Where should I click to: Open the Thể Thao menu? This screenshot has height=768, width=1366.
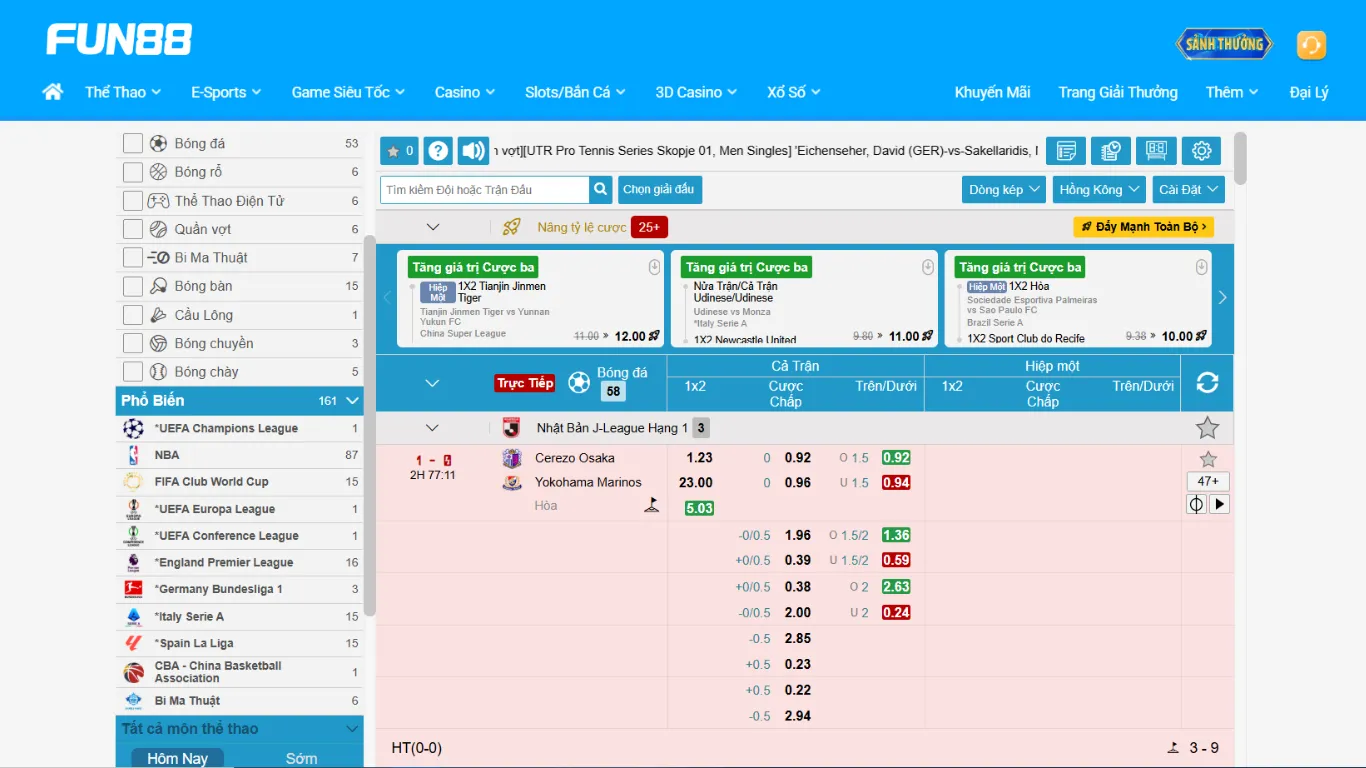[x=122, y=92]
